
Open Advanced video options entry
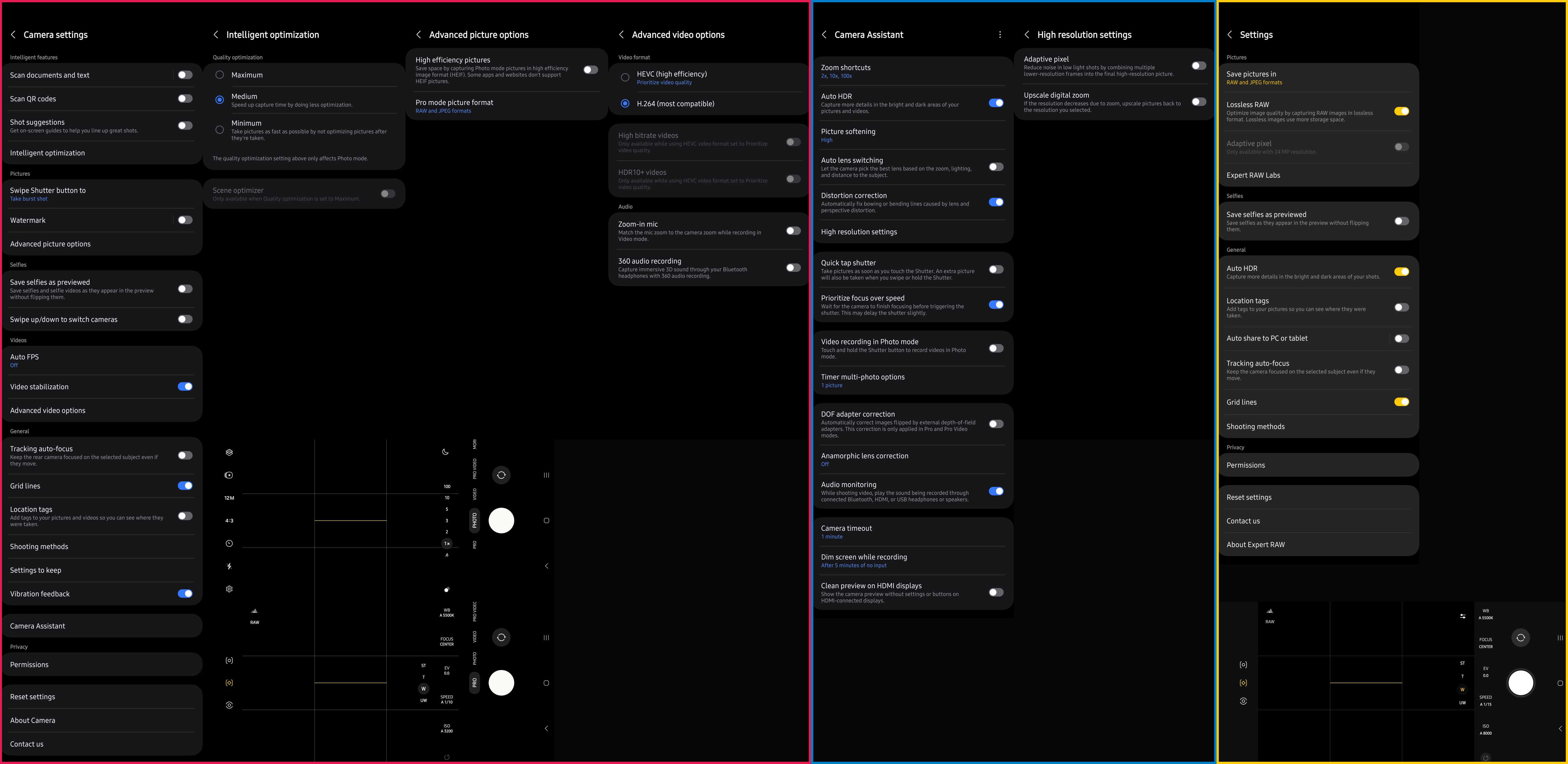102,410
